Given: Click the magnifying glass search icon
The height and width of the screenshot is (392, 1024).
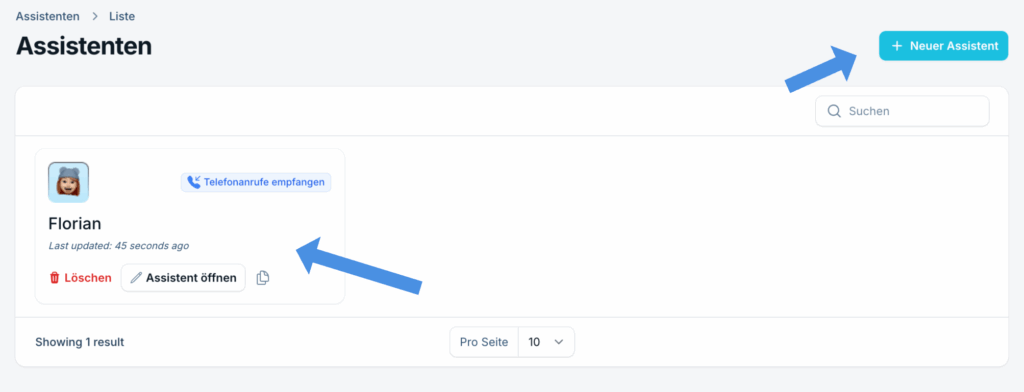Looking at the screenshot, I should pyautogui.click(x=834, y=111).
